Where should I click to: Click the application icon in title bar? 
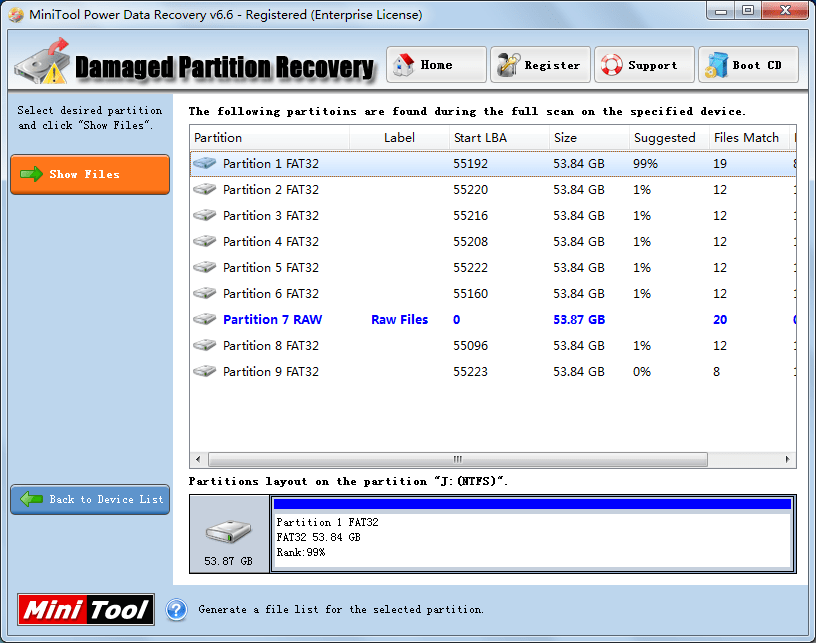(x=16, y=15)
